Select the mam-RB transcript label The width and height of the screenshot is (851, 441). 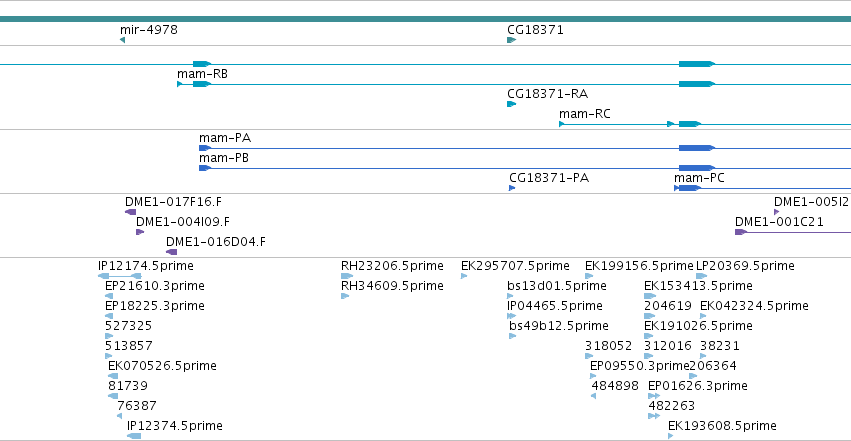[x=202, y=74]
